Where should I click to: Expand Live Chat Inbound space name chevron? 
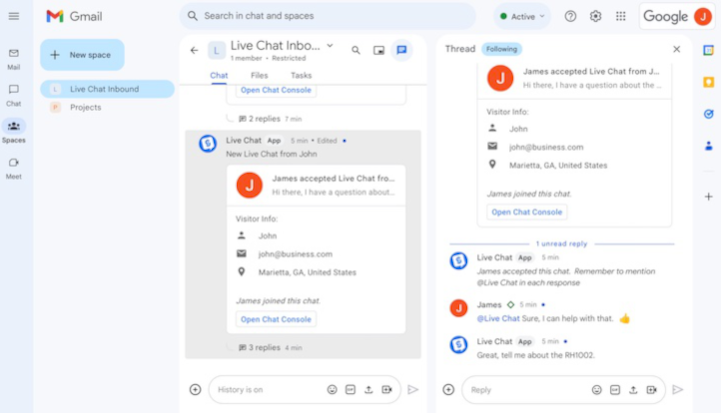pos(330,45)
